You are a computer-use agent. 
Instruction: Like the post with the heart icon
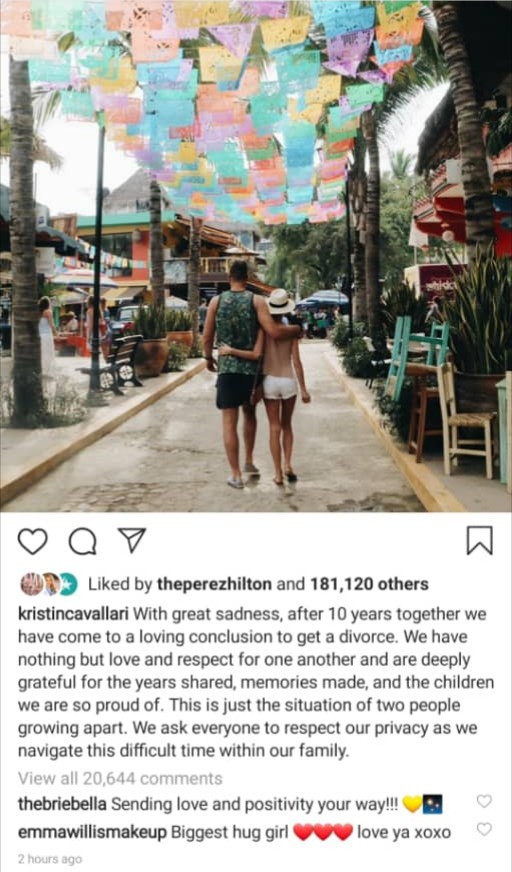coord(32,541)
